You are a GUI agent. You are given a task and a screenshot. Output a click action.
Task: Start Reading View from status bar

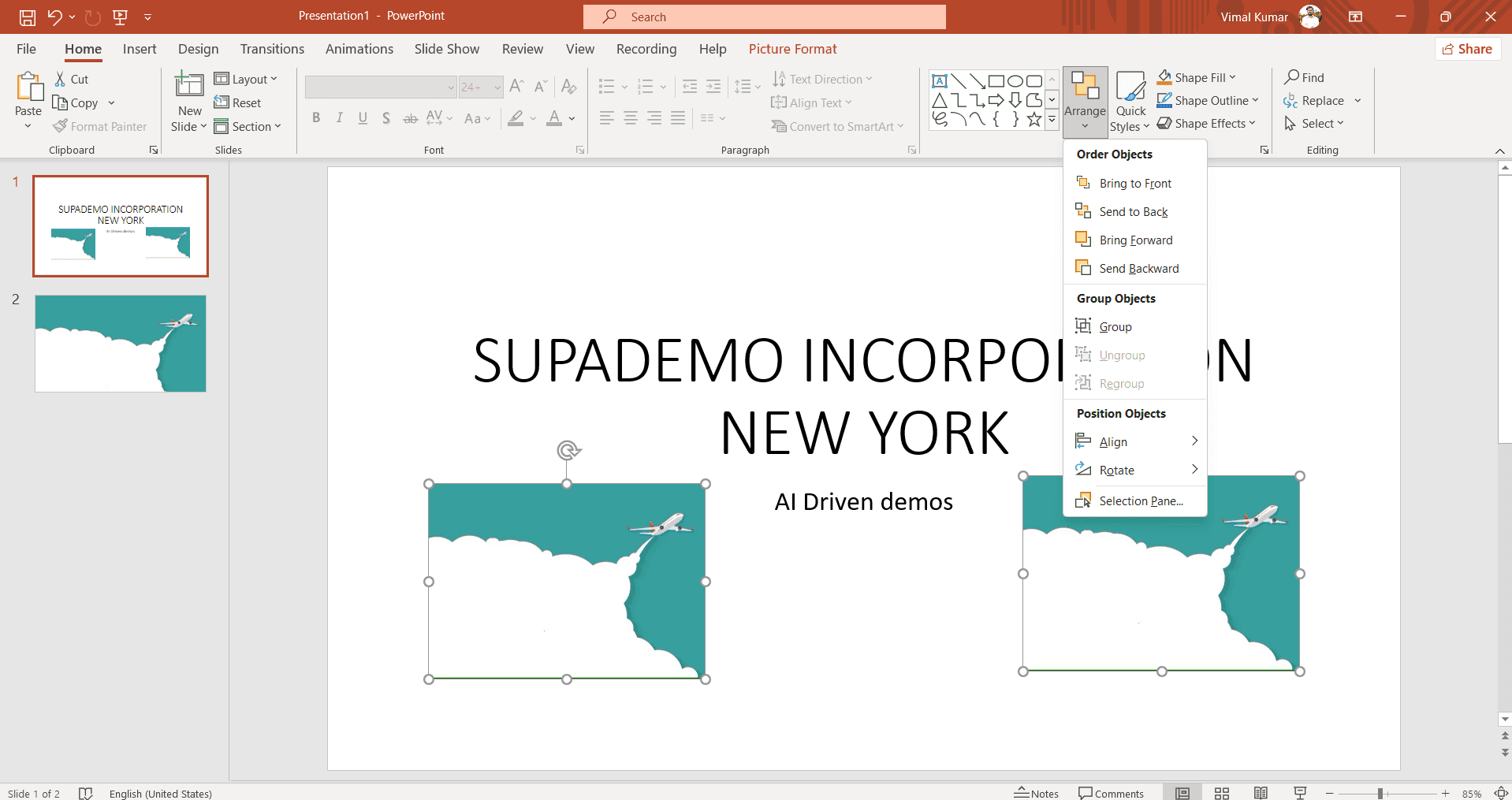click(x=1261, y=793)
